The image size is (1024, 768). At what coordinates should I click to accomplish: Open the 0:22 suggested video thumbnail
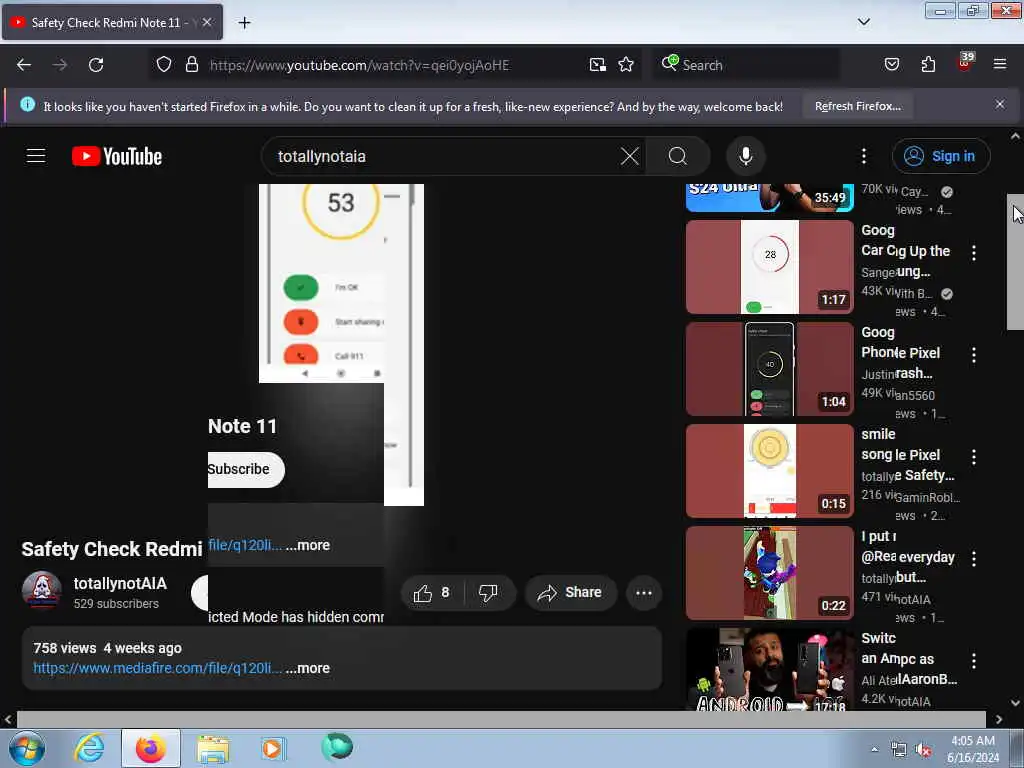pos(769,573)
